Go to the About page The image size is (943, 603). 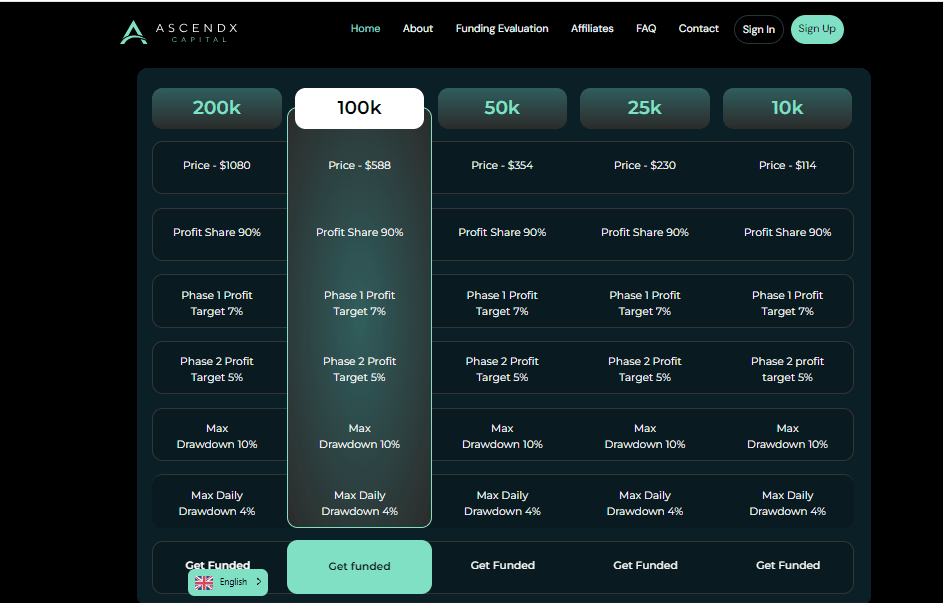pyautogui.click(x=417, y=28)
